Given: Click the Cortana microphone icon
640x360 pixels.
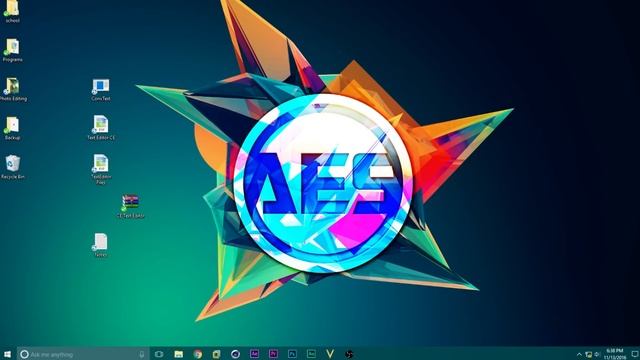Looking at the screenshot, I should pos(142,354).
